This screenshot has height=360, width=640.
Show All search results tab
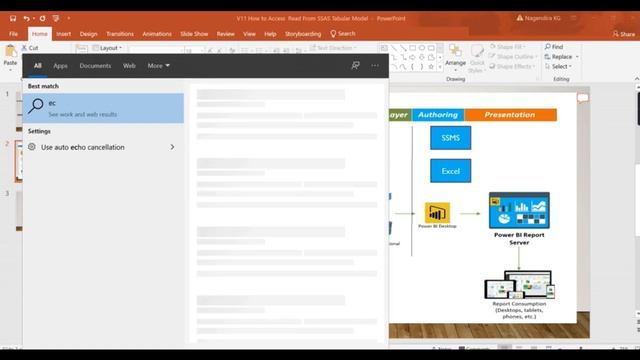38,66
